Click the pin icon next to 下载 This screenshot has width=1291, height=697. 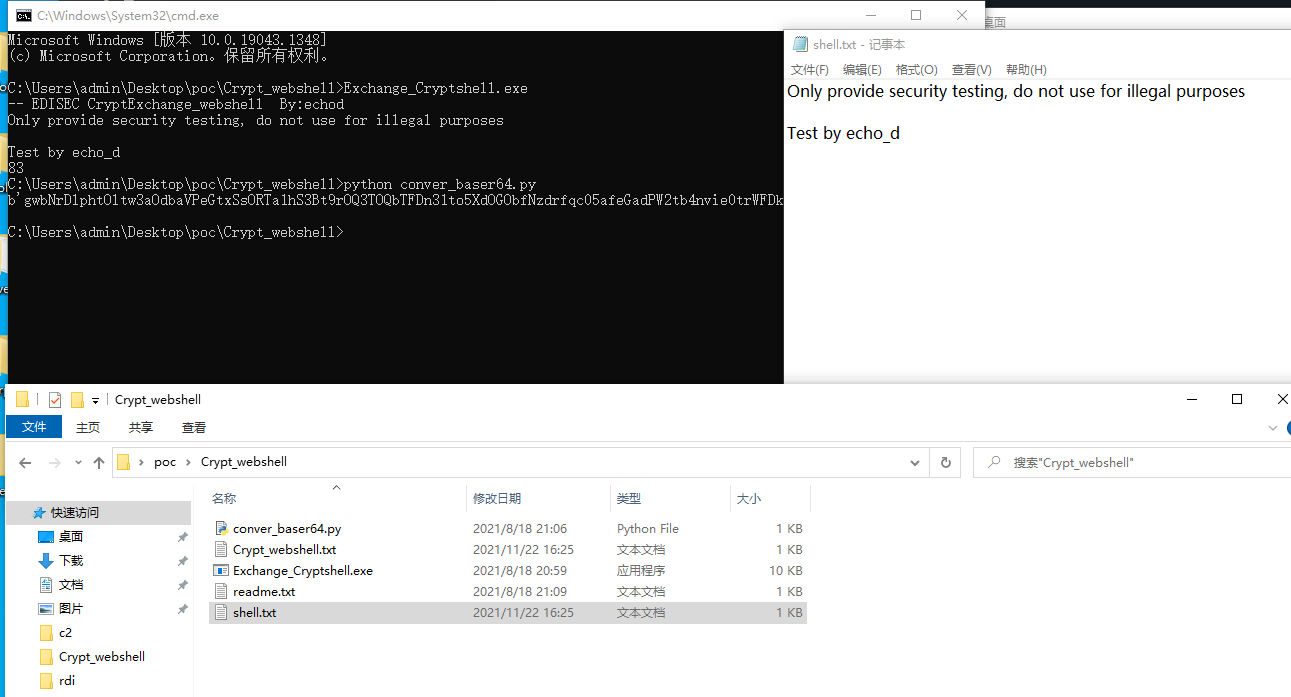(x=183, y=561)
